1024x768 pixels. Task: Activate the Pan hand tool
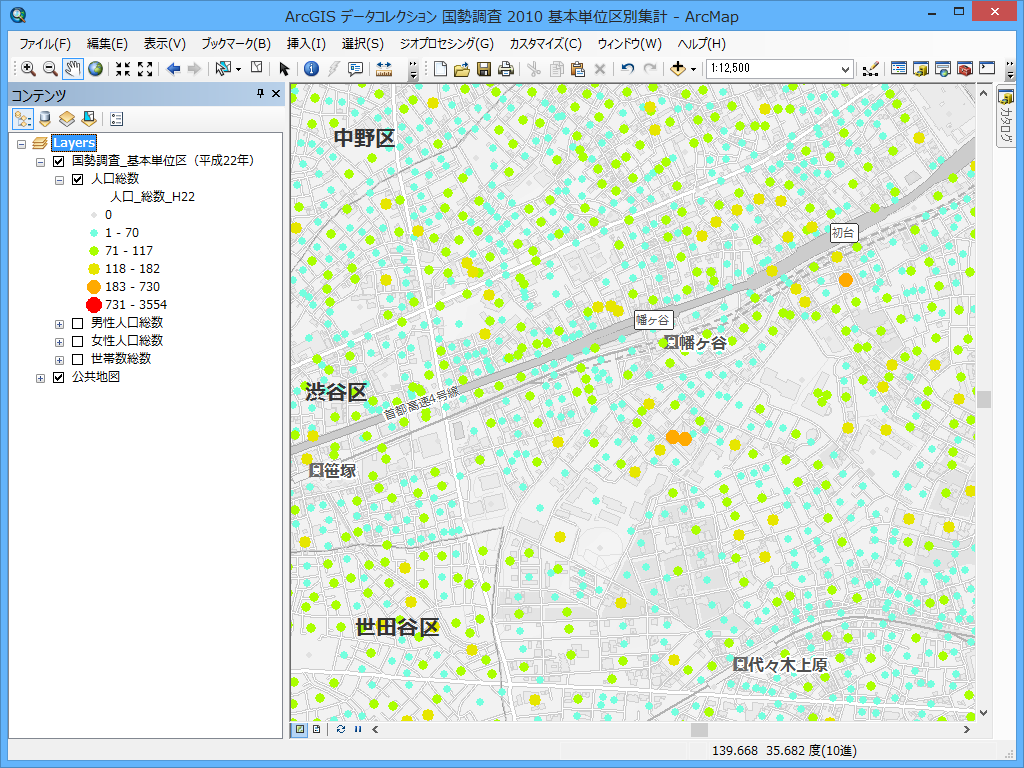point(72,69)
